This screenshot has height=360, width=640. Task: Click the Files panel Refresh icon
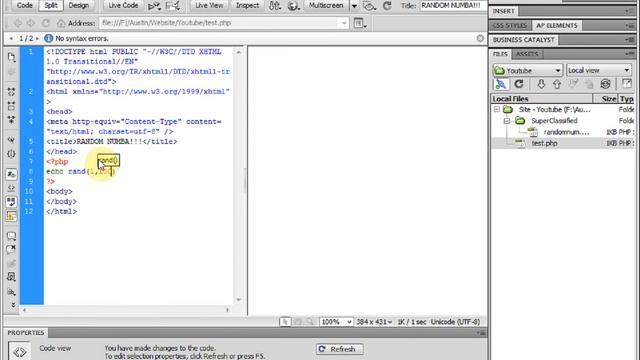tap(519, 84)
